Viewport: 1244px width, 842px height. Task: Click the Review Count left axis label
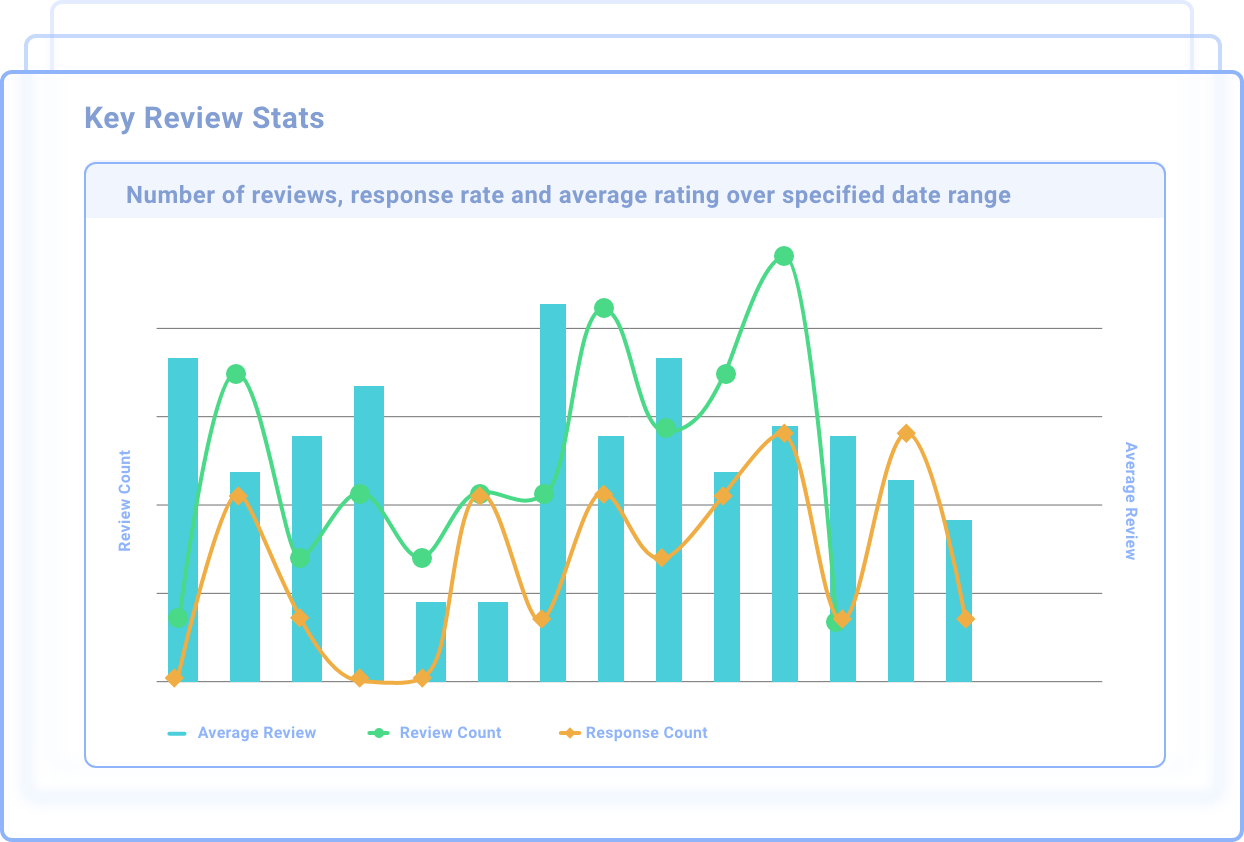tap(125, 500)
